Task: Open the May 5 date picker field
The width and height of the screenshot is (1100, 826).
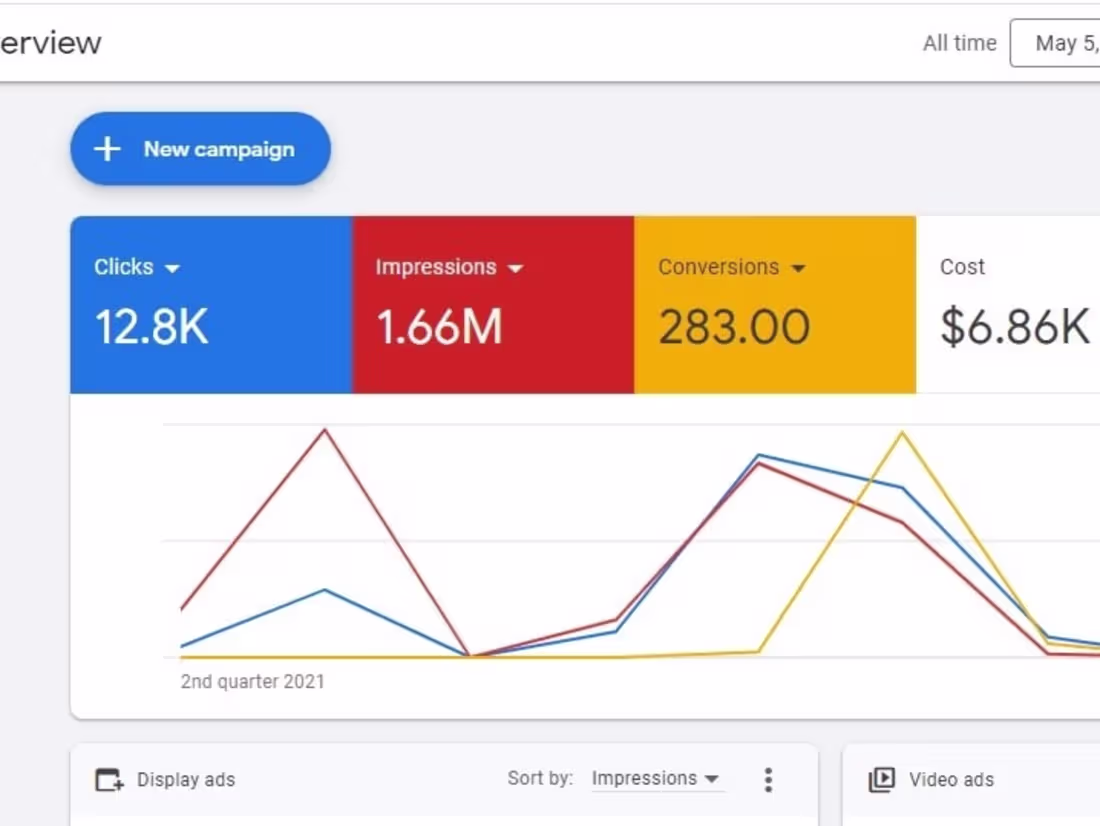Action: 1060,43
